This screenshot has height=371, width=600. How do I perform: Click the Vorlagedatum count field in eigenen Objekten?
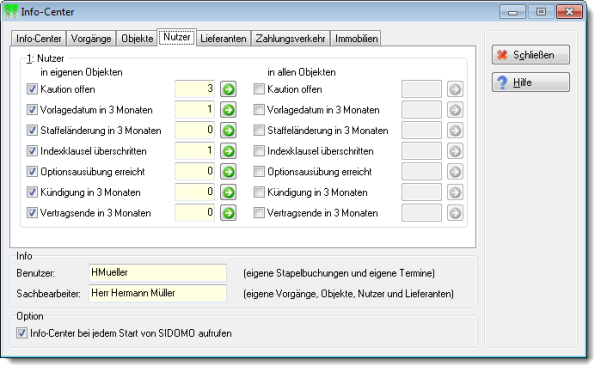[195, 110]
